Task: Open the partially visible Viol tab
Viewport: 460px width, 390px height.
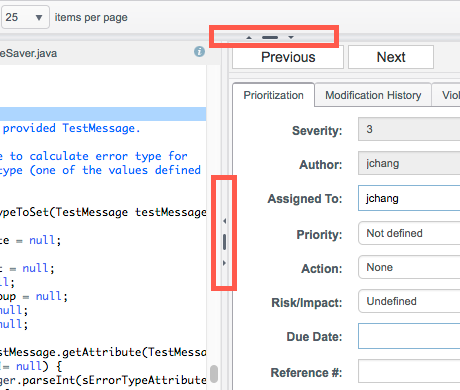Action: click(446, 95)
